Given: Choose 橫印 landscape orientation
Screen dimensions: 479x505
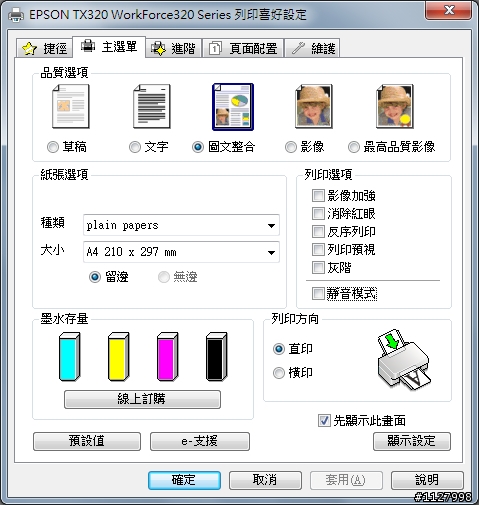Looking at the screenshot, I should tap(279, 373).
